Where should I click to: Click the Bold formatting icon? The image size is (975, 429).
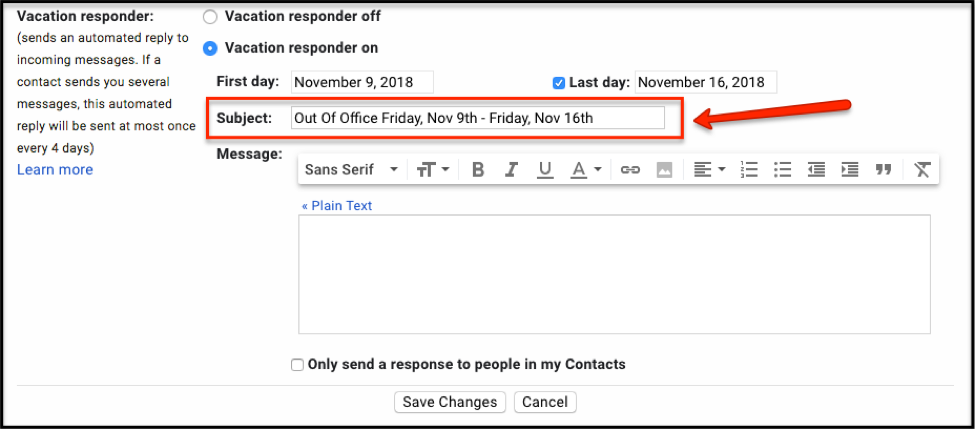[x=478, y=170]
